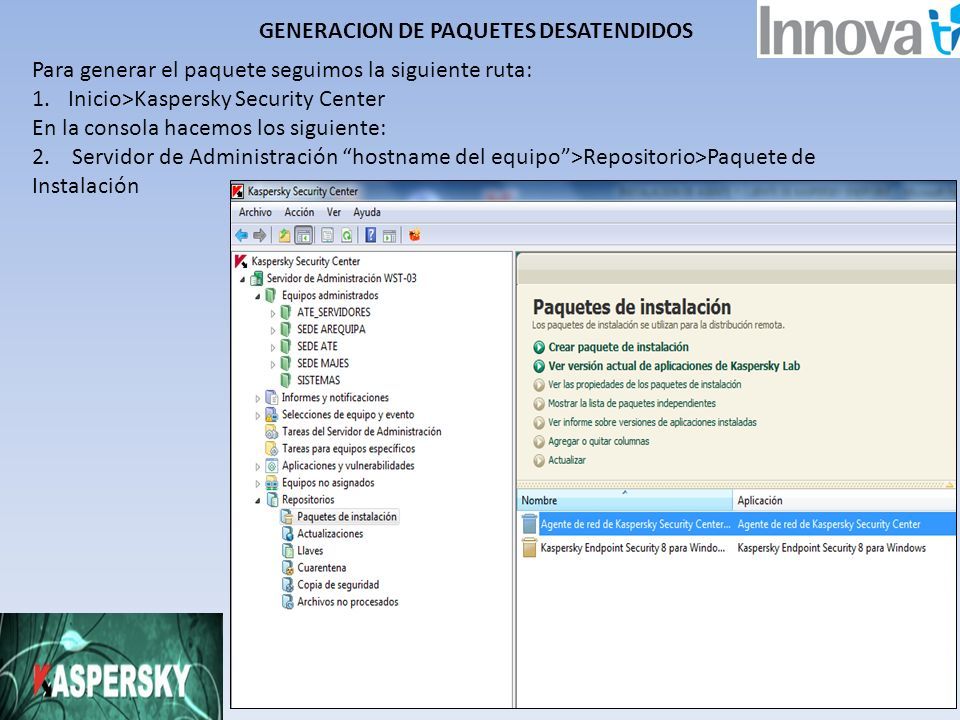Click the Tareas del Servidor de Administración icon

[x=271, y=432]
